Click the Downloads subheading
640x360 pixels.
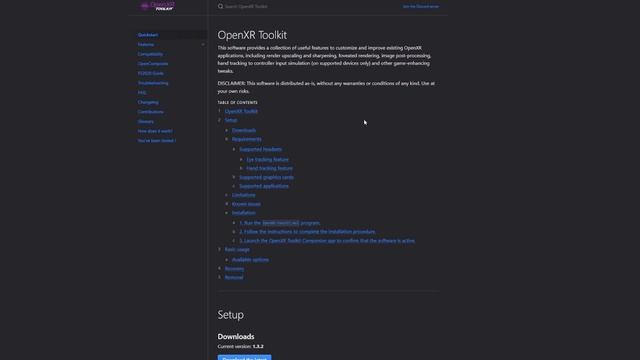236,337
